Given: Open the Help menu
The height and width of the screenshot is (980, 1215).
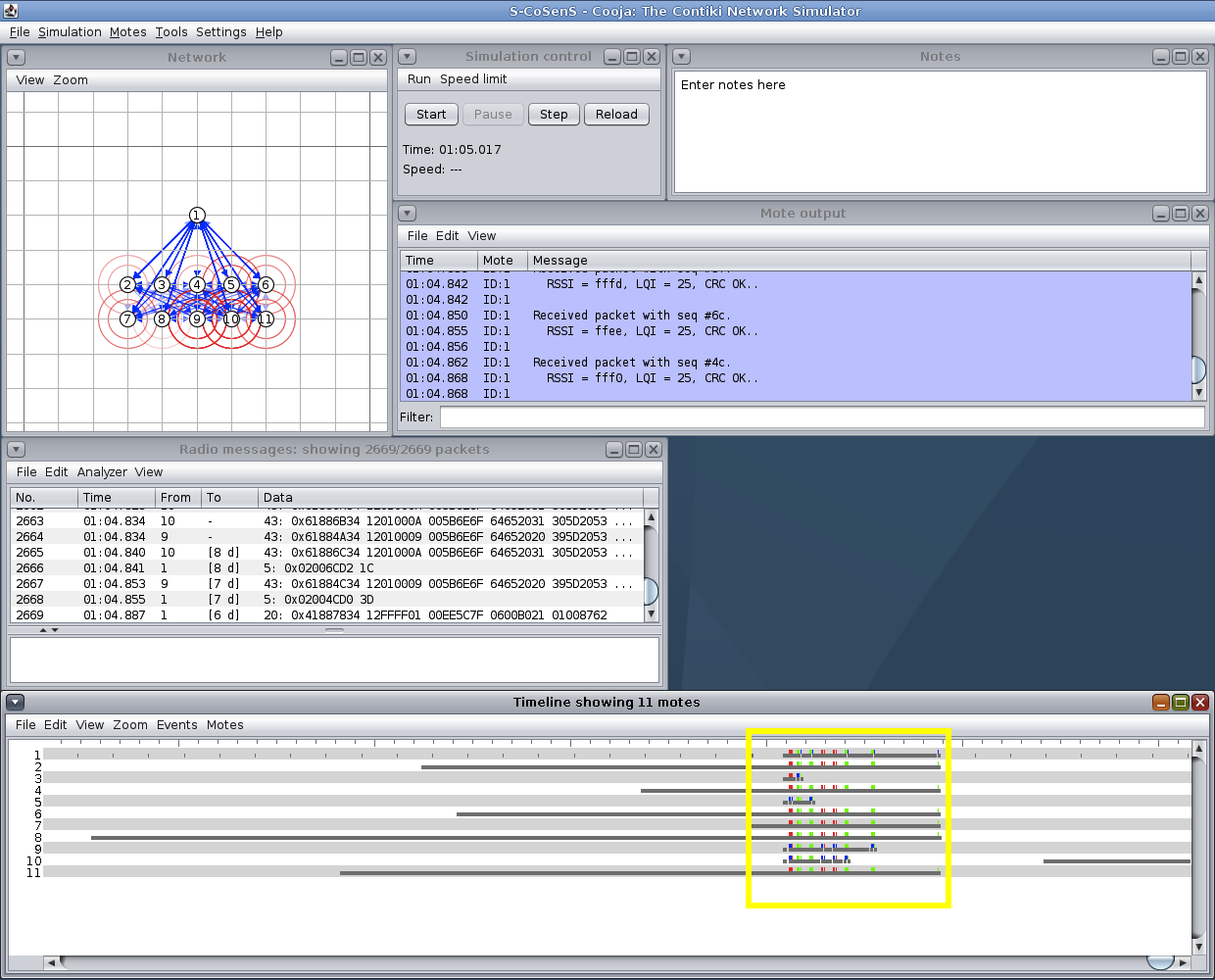Looking at the screenshot, I should (x=269, y=32).
